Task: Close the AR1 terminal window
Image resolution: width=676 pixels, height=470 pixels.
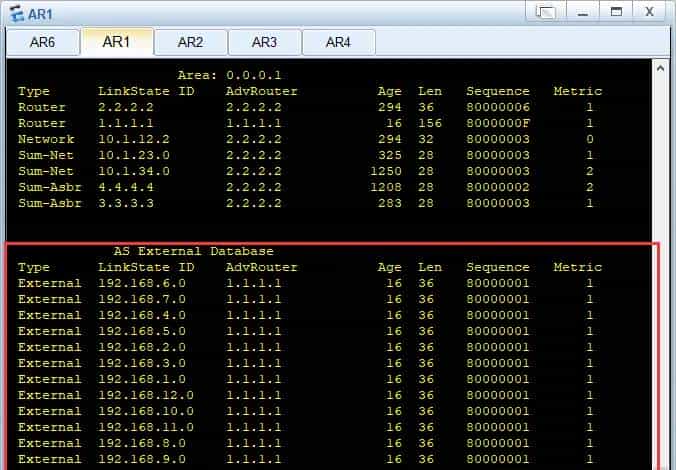Action: [x=649, y=12]
